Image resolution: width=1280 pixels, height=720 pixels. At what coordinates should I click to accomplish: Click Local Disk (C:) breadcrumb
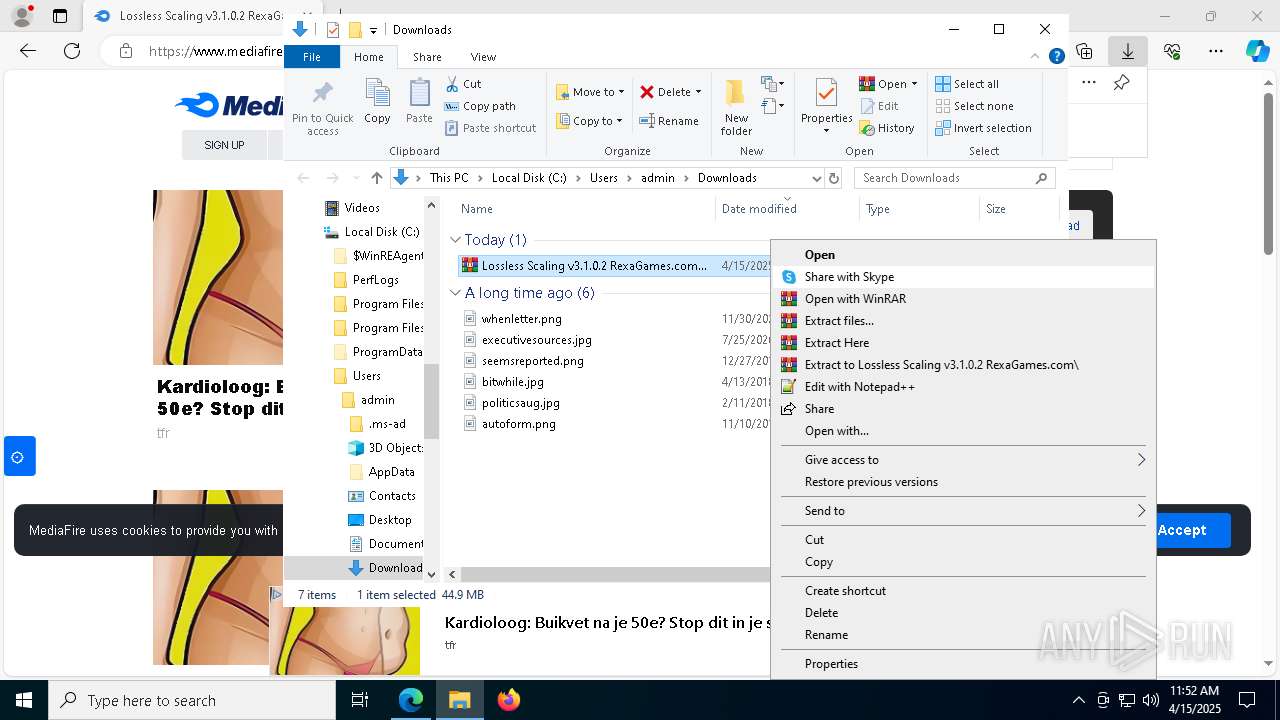click(x=529, y=178)
